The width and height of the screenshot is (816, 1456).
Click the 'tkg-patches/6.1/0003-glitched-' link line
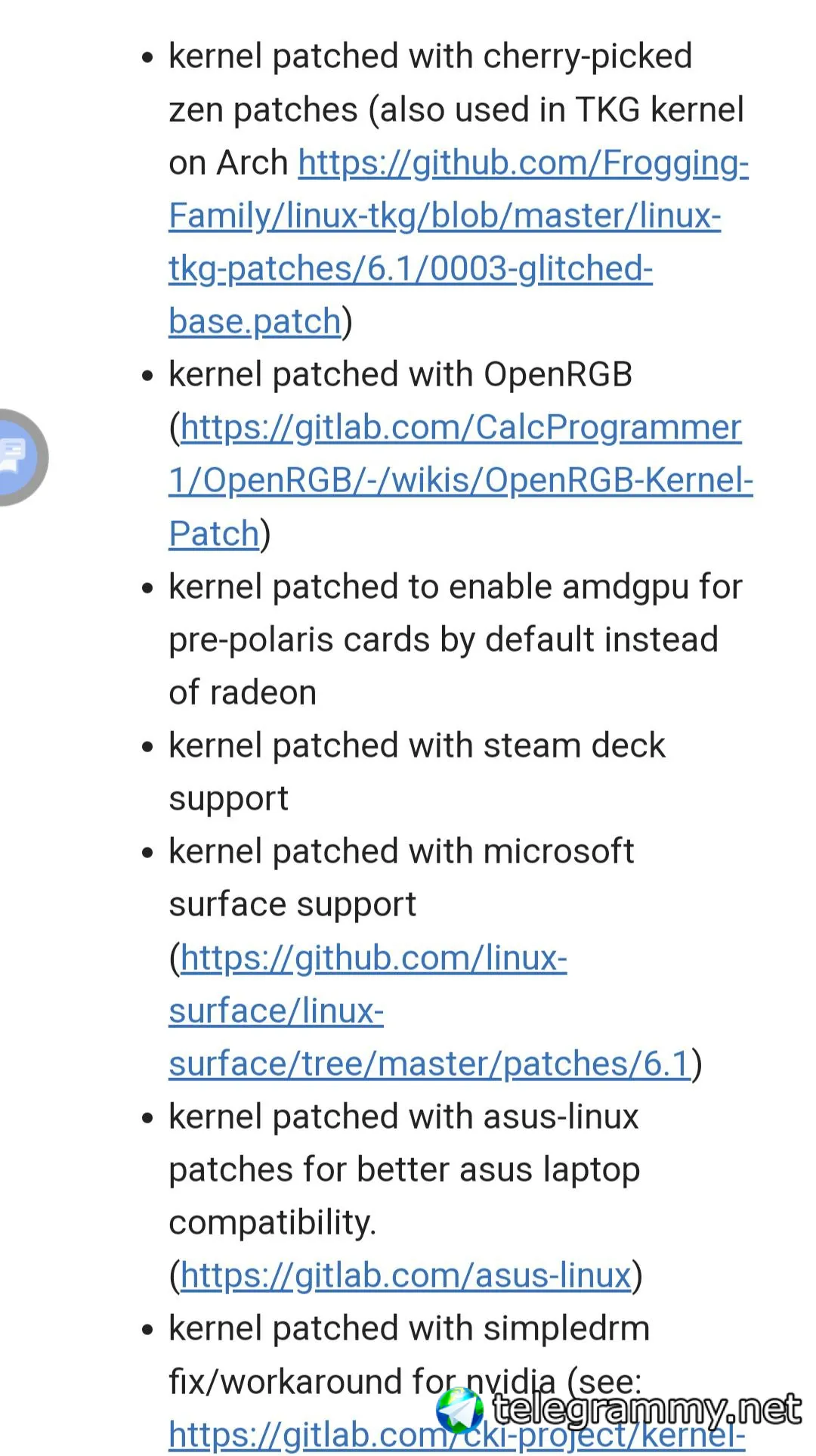[410, 268]
